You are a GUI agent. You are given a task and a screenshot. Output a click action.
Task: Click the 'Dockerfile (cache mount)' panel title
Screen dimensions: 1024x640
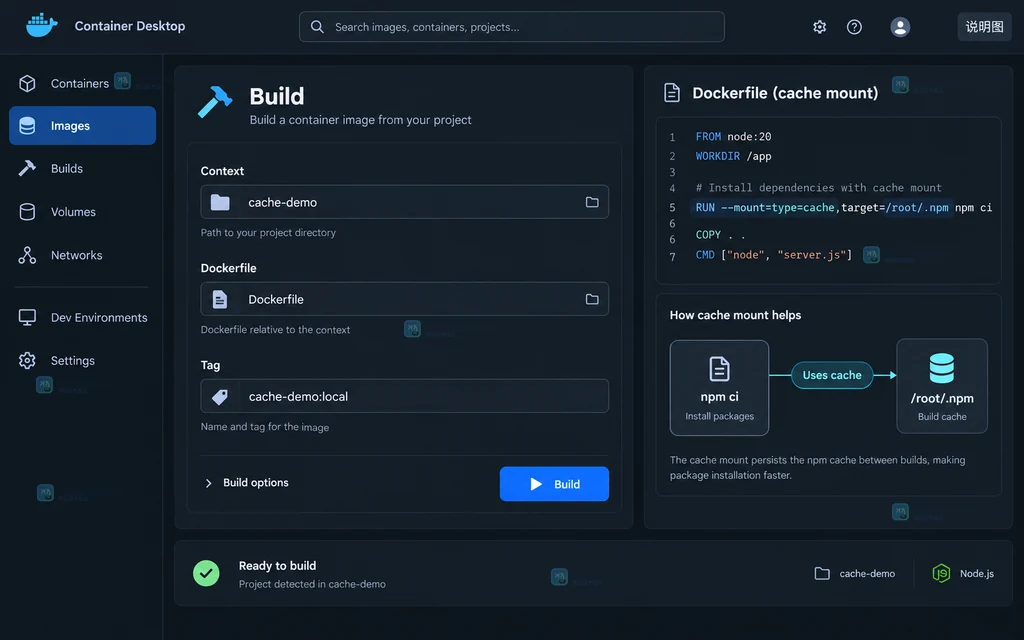[785, 93]
